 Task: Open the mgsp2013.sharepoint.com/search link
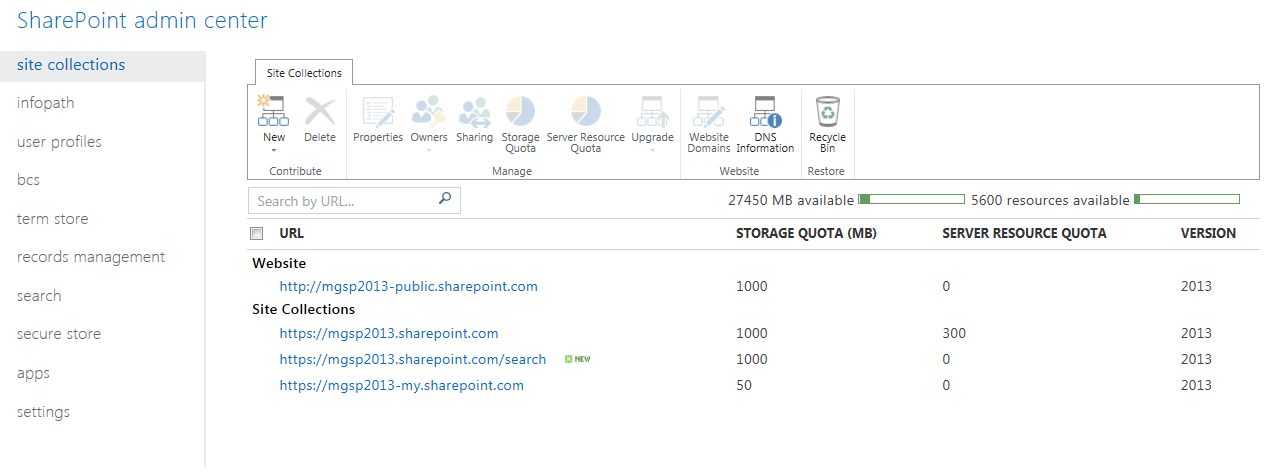pyautogui.click(x=413, y=359)
